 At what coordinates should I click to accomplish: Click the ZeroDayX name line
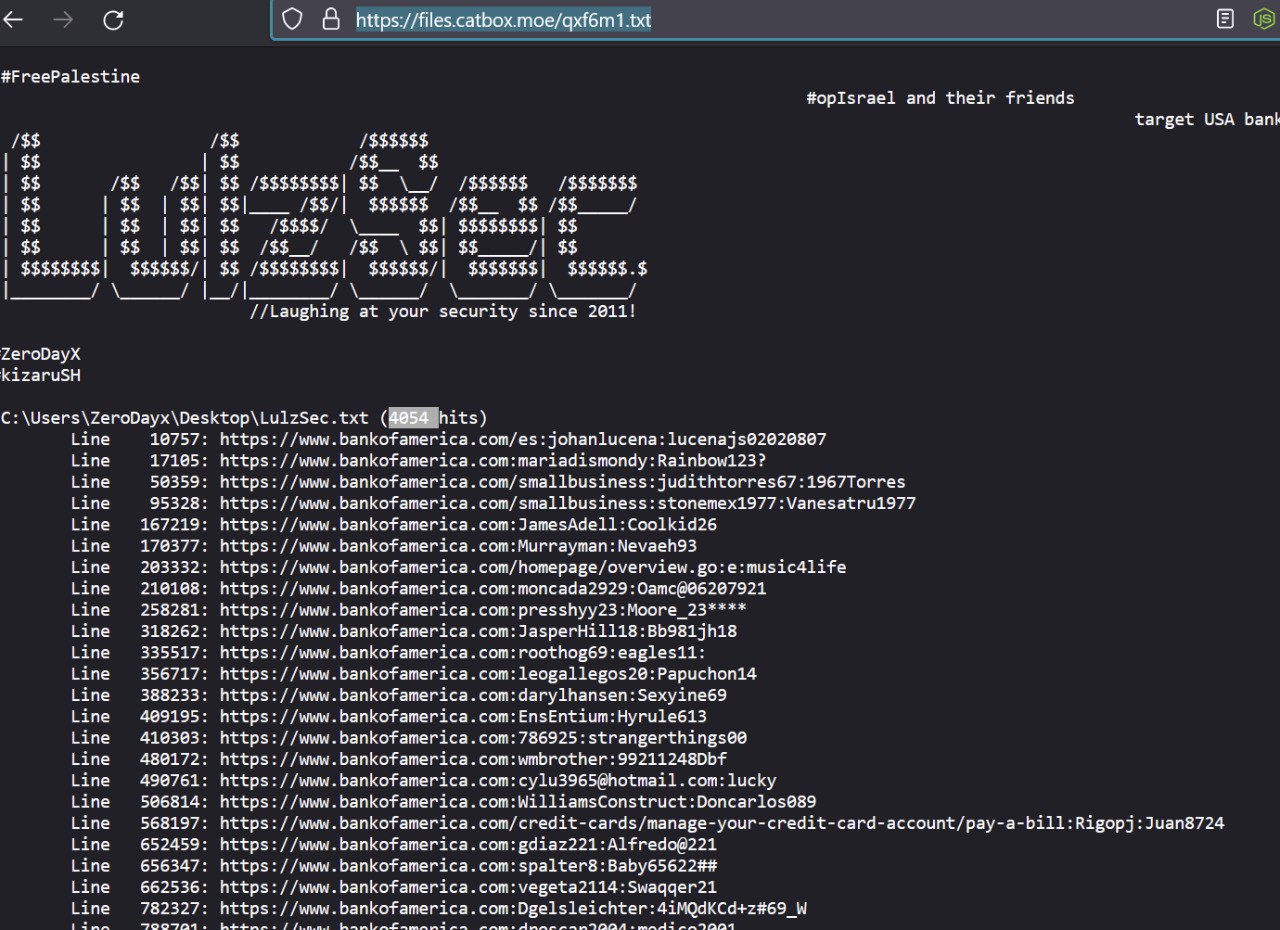(x=40, y=354)
